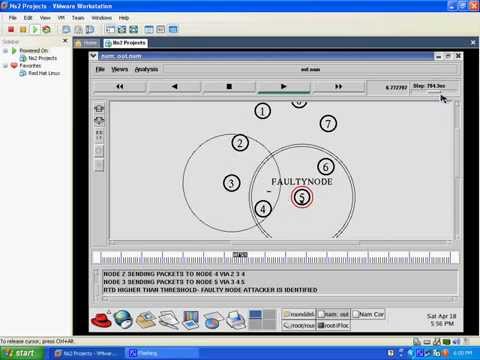Click the Manage Snapshots toolbar icon
480x360 pixels.
click(x=90, y=29)
